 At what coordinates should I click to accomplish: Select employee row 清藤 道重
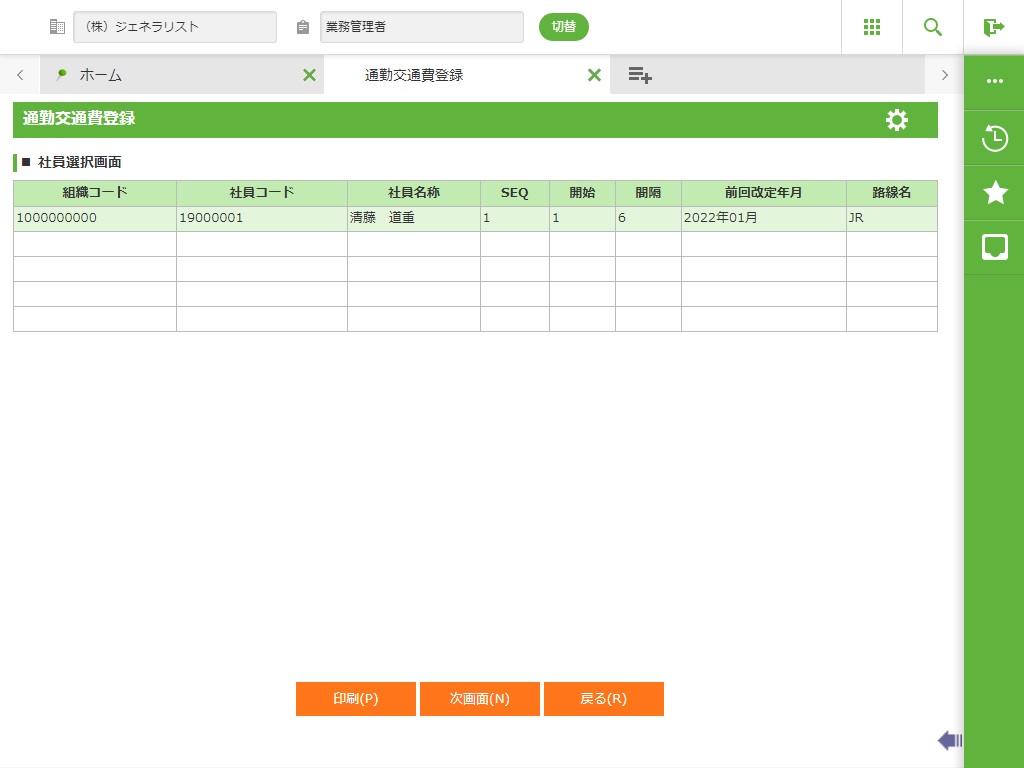click(x=413, y=218)
